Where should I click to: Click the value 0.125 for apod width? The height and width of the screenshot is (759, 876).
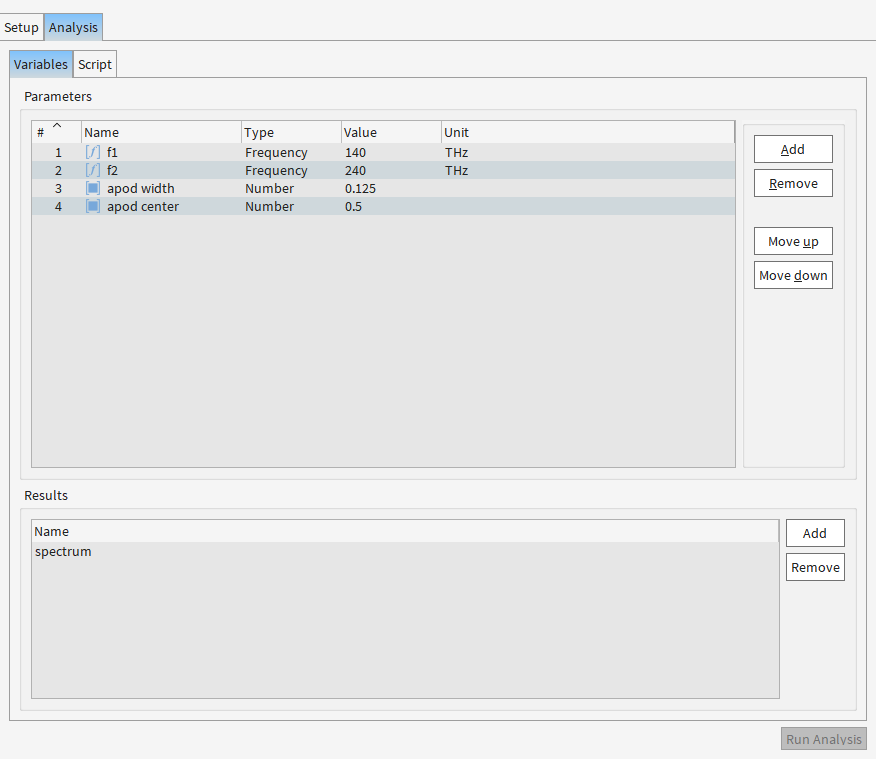pos(360,189)
